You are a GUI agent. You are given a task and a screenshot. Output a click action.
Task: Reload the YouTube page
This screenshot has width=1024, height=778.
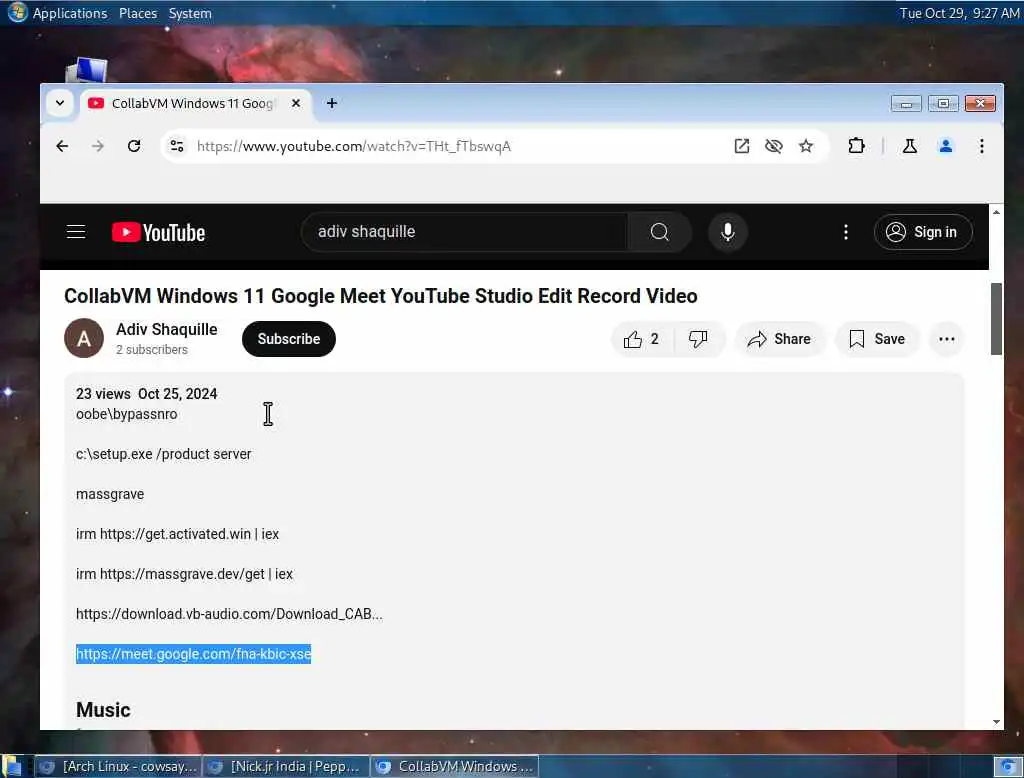click(134, 146)
